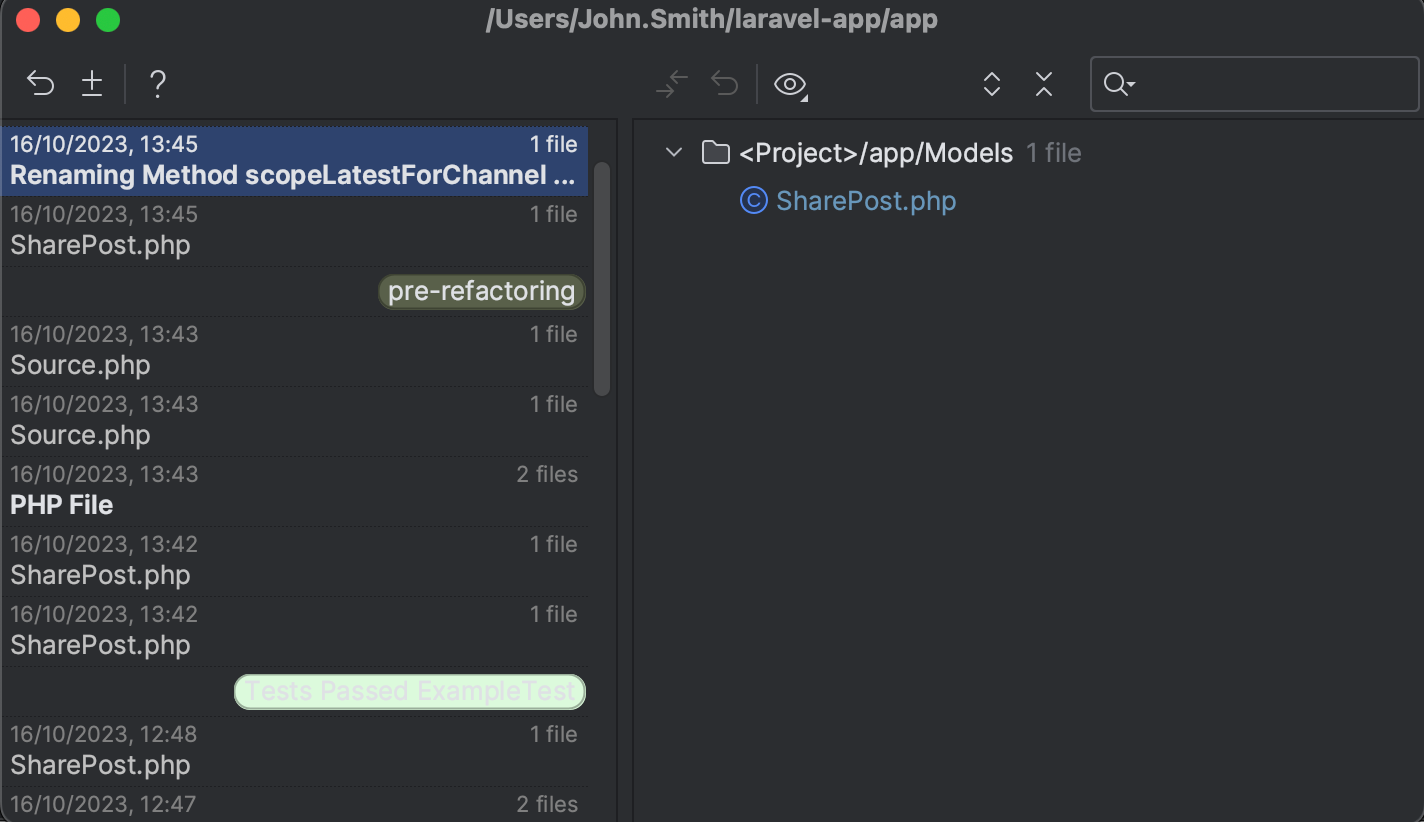Image resolution: width=1424 pixels, height=822 pixels.
Task: Expand all entries using the expand icon
Action: (x=991, y=84)
